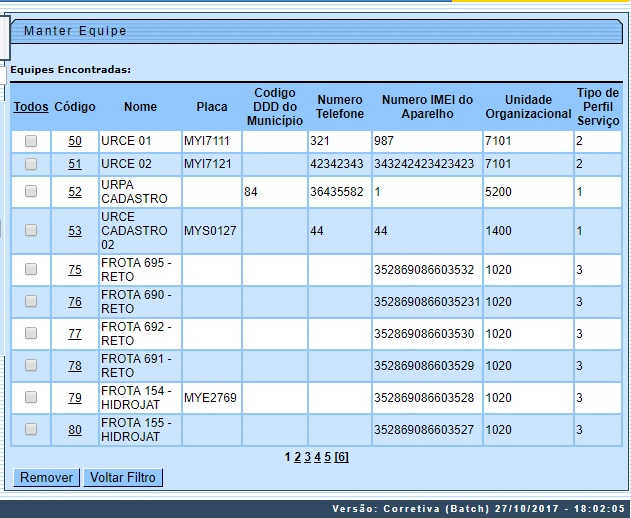This screenshot has width=631, height=518.
Task: Jump to results page 4
Action: click(x=317, y=457)
